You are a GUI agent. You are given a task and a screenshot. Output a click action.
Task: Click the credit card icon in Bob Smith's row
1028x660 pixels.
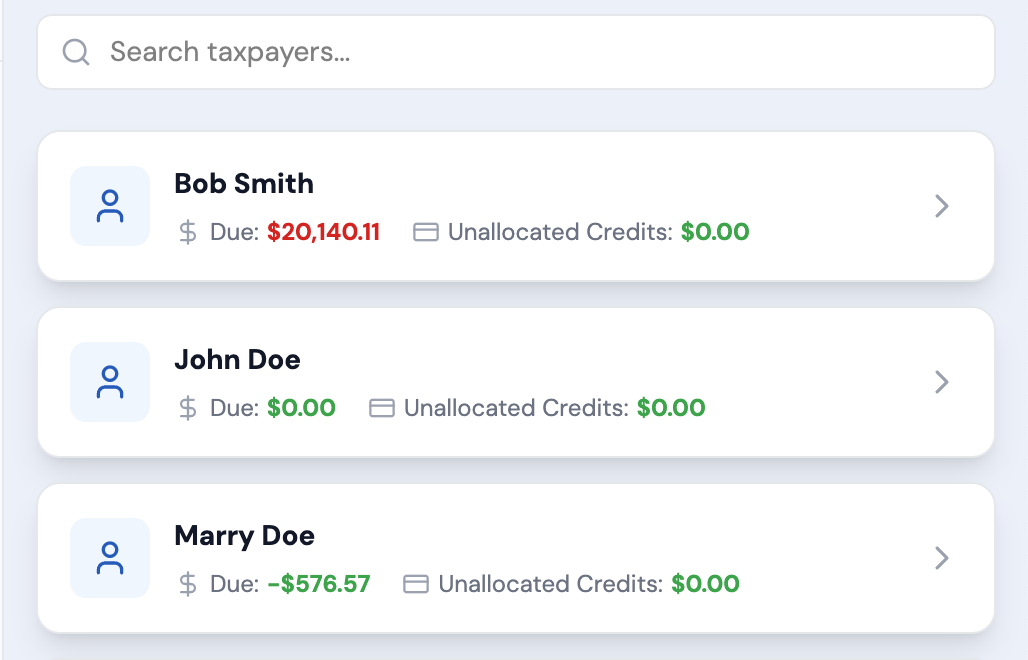click(426, 233)
